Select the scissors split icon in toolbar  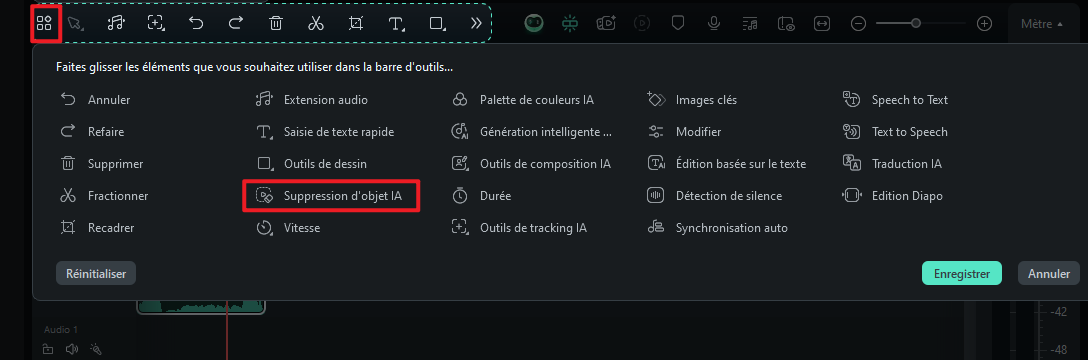click(x=316, y=23)
